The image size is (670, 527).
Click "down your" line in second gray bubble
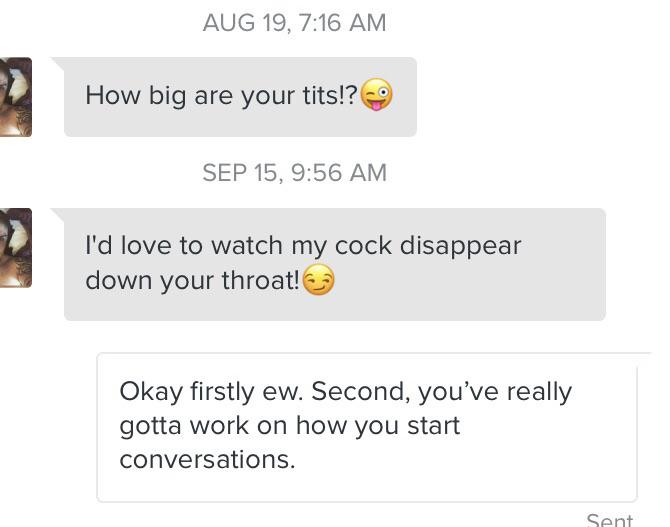click(x=149, y=281)
